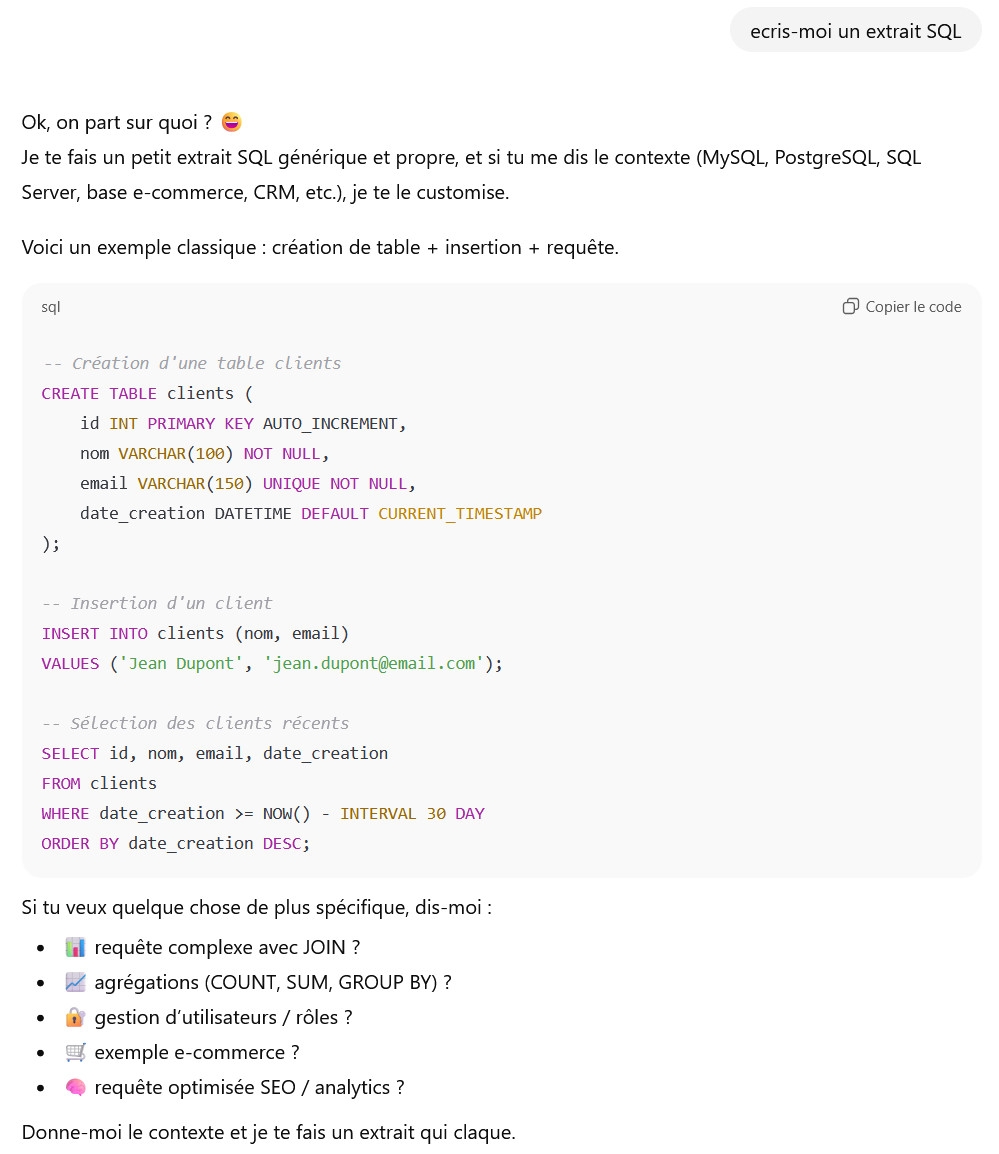Viewport: 999px width, 1154px height.
Task: Click the rising chart emoji beside agrégations
Action: coord(75,982)
